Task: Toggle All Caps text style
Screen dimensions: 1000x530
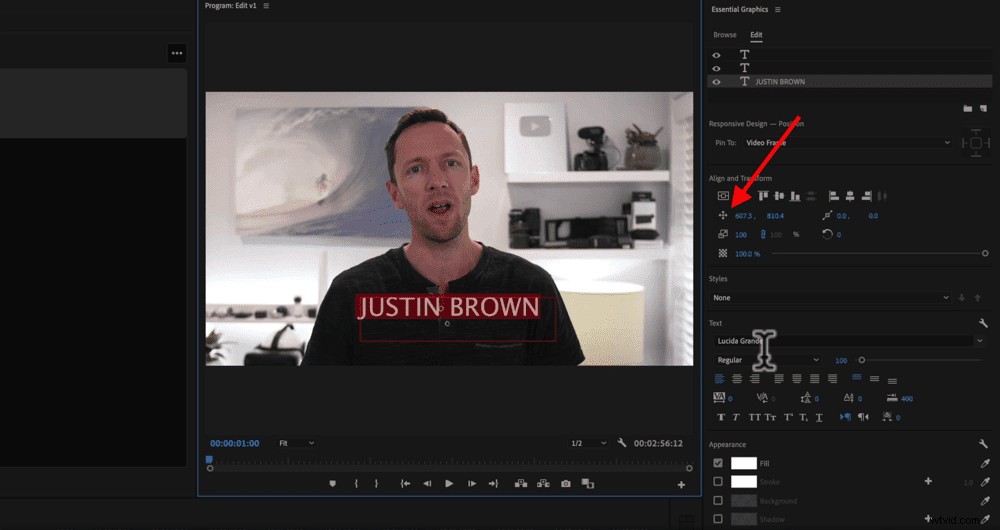Action: pyautogui.click(x=754, y=417)
